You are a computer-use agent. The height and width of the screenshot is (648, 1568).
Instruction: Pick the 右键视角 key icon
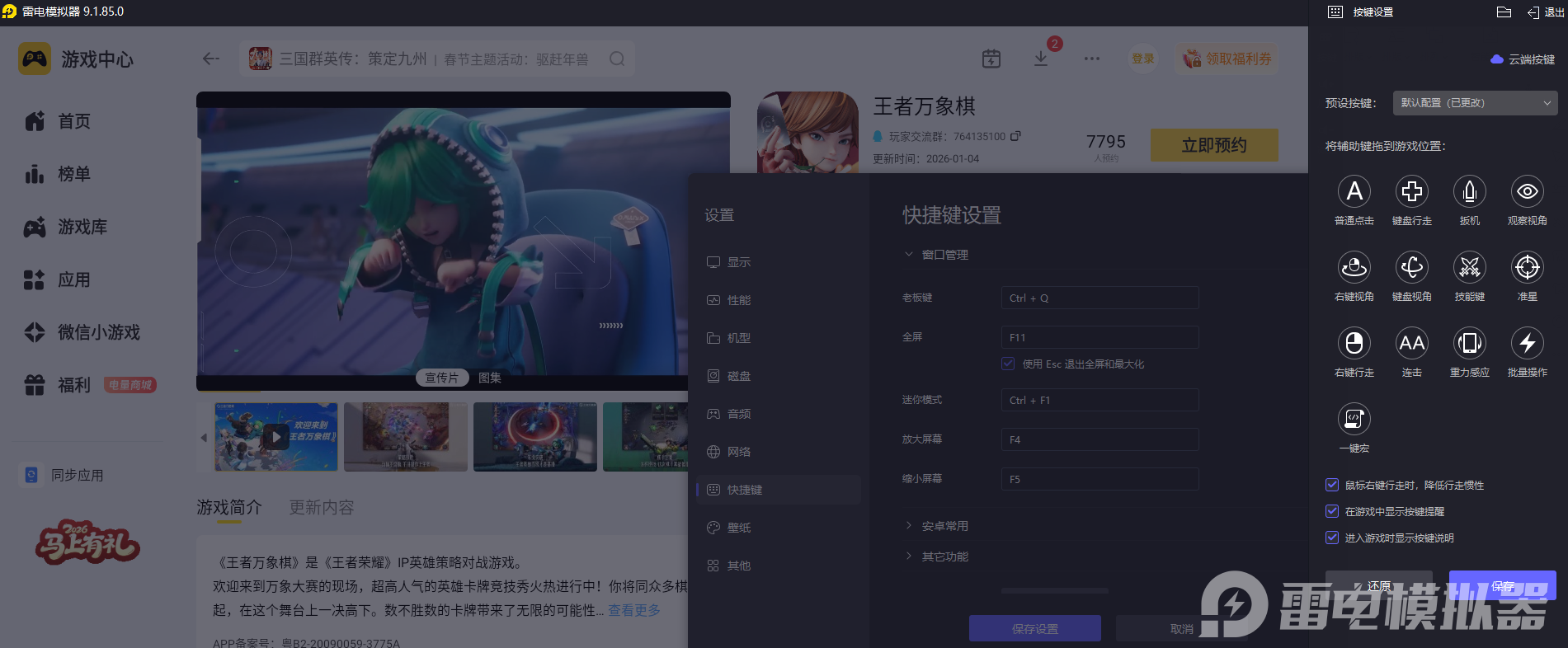(x=1354, y=267)
